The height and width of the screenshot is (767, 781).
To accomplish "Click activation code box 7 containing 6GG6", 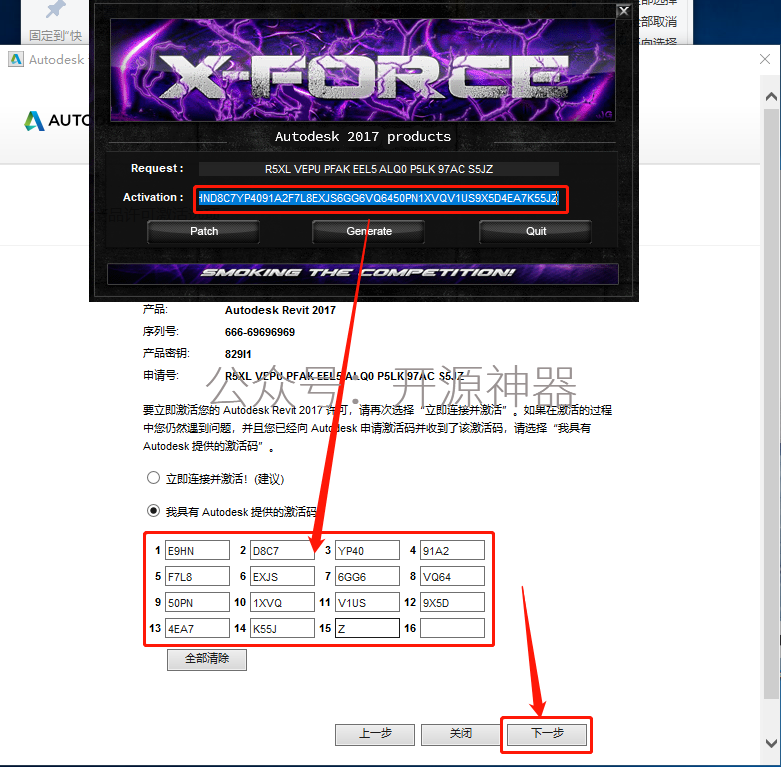I will tap(367, 576).
